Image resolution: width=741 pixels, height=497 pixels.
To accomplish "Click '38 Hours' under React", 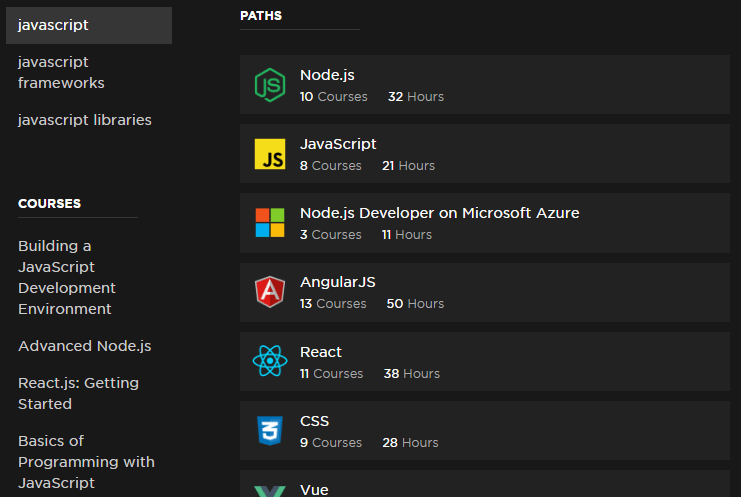I will coord(412,374).
